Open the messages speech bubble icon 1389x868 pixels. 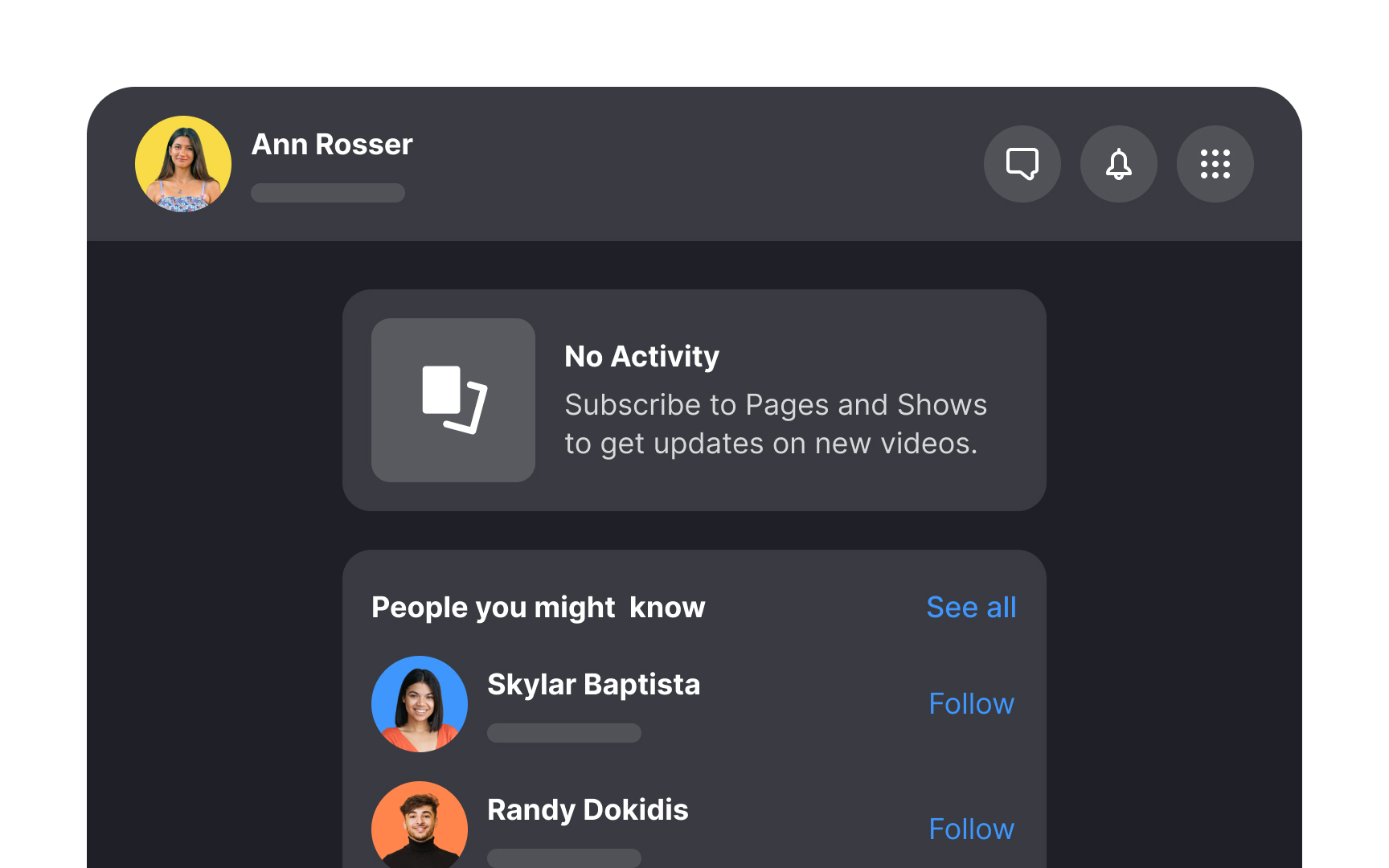(1022, 164)
